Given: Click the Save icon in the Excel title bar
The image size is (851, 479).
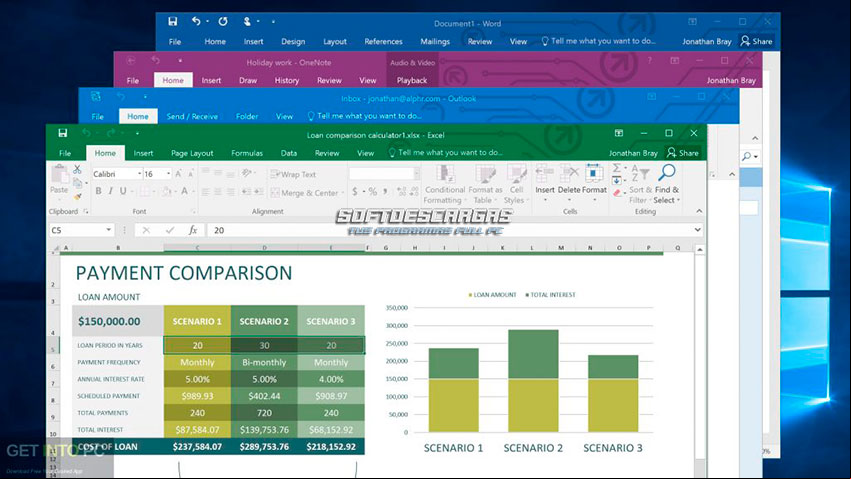Looking at the screenshot, I should tap(63, 133).
